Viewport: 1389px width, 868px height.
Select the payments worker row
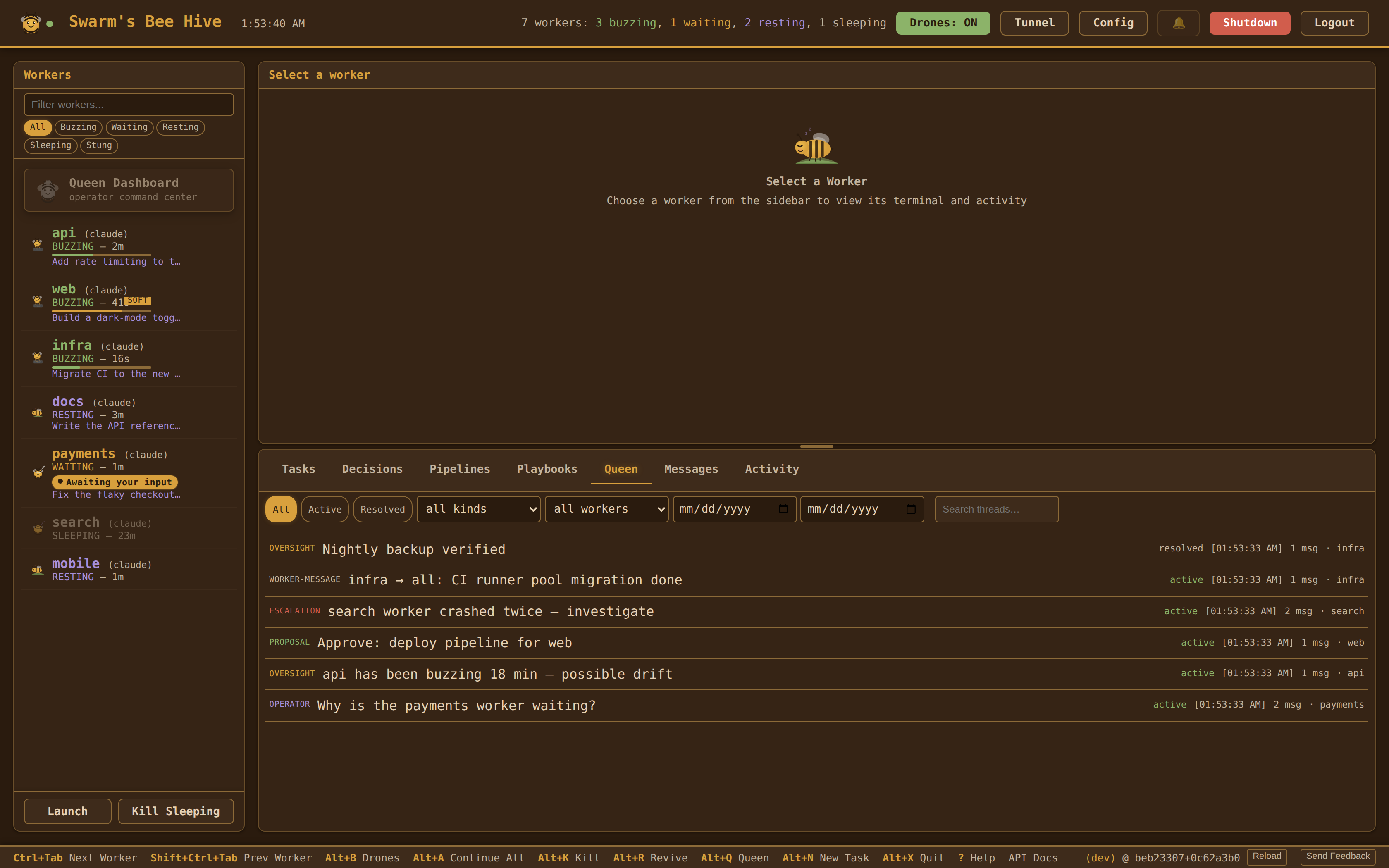click(129, 473)
